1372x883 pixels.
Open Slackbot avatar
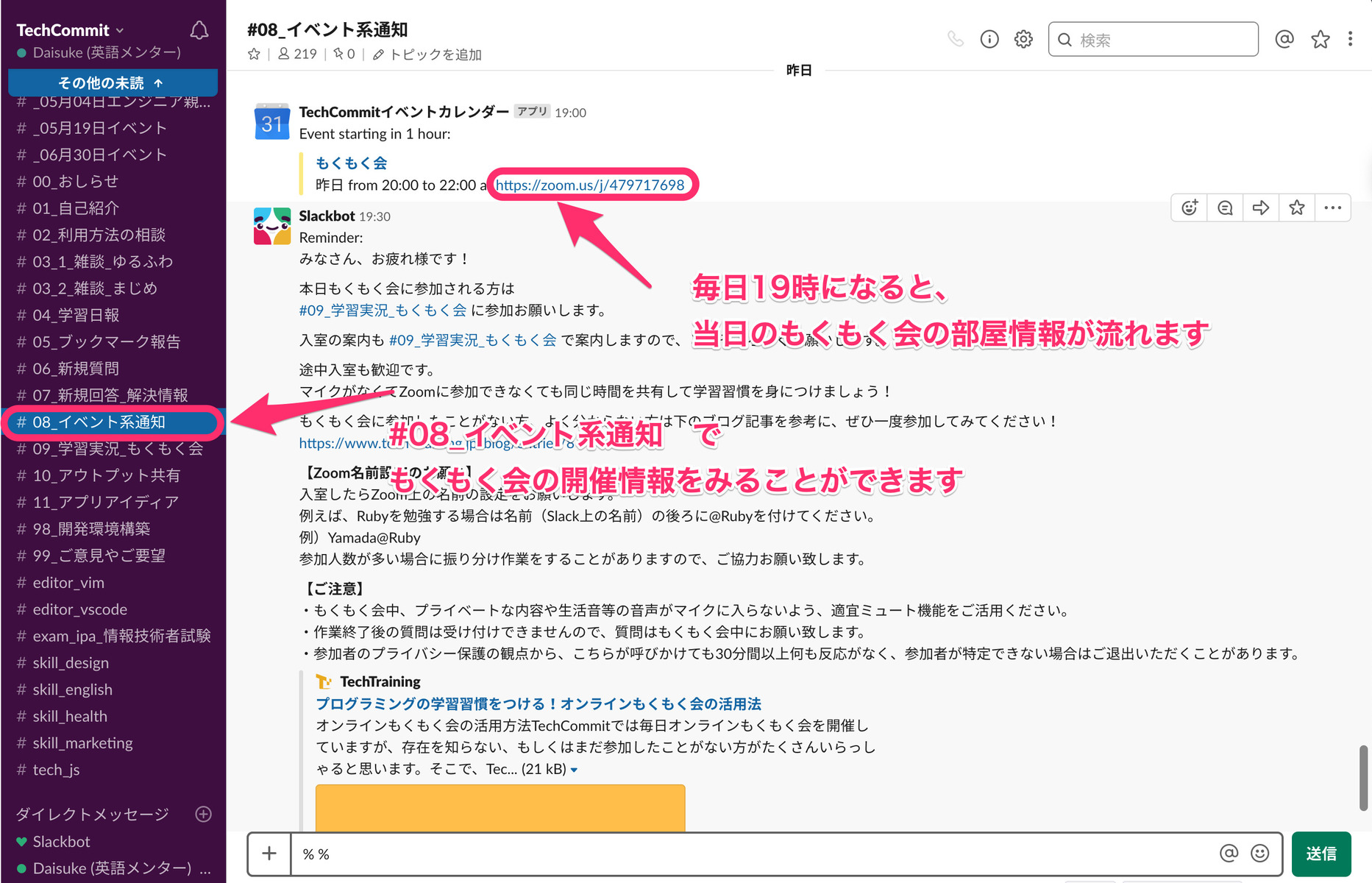click(271, 225)
